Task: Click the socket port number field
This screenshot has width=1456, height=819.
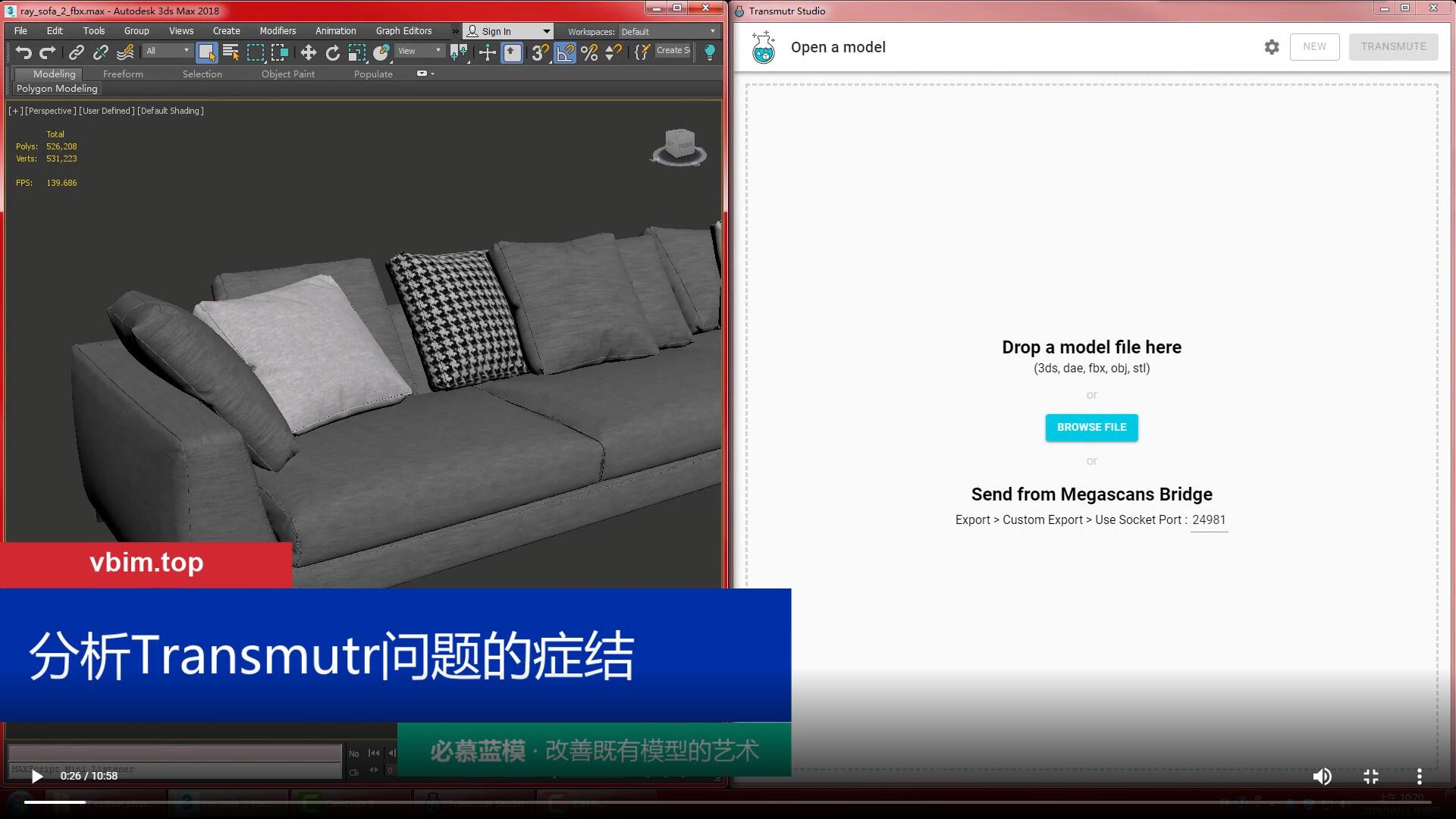Action: coord(1209,520)
